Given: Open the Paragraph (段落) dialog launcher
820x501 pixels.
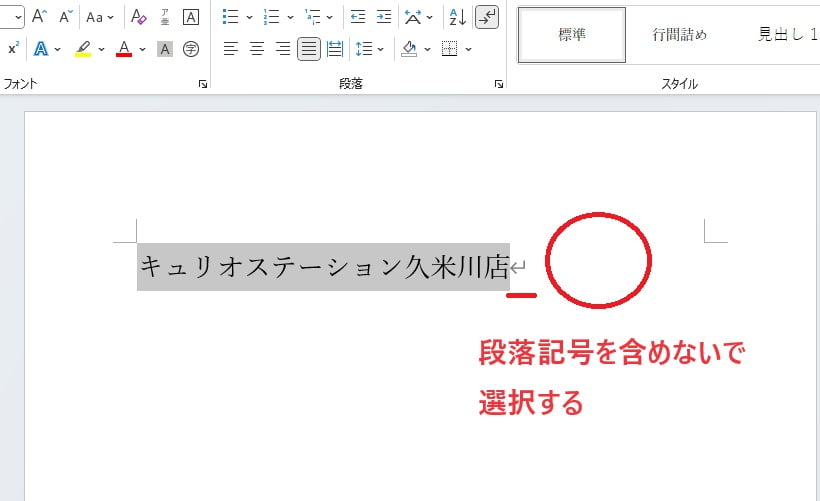Looking at the screenshot, I should click(499, 84).
